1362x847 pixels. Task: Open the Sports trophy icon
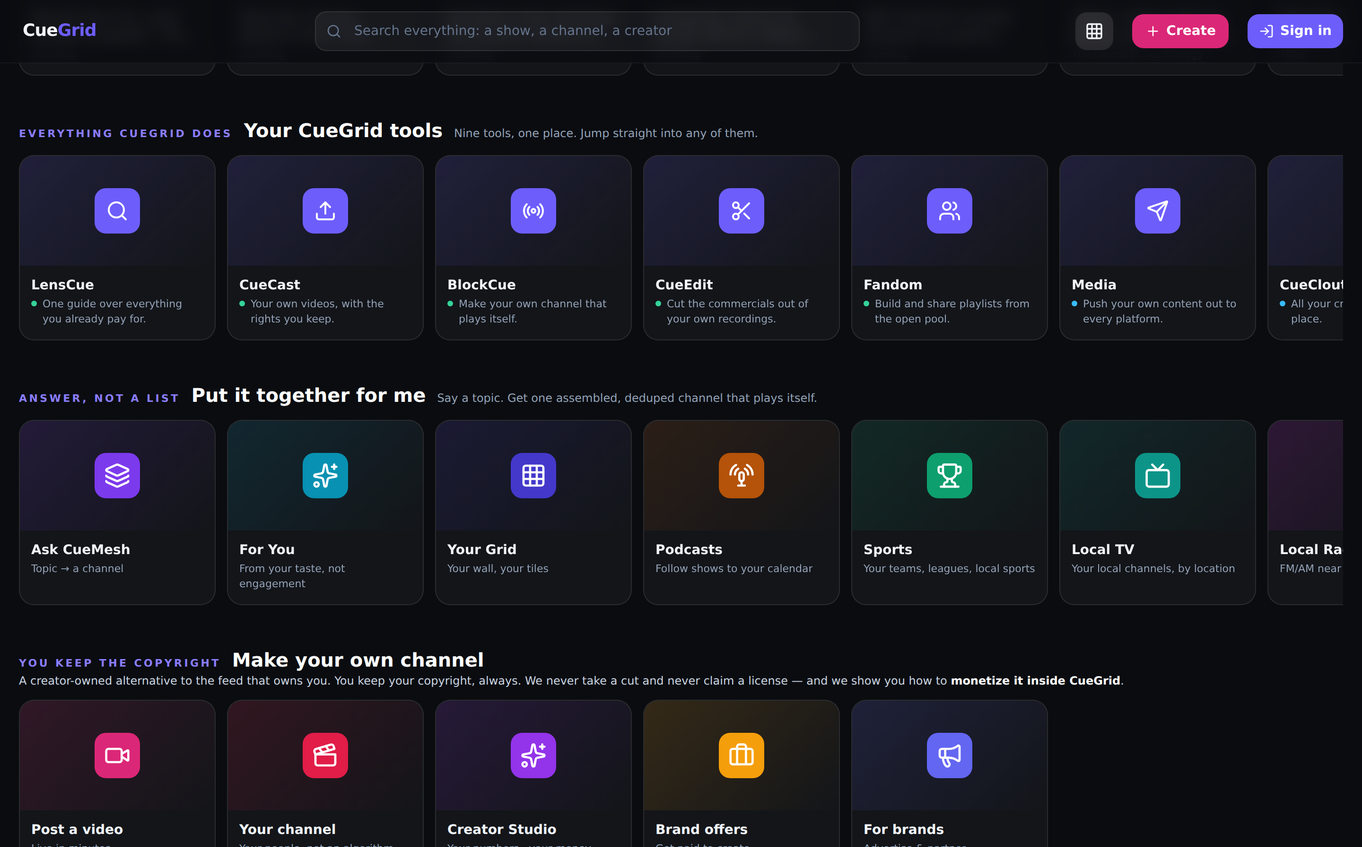point(949,475)
